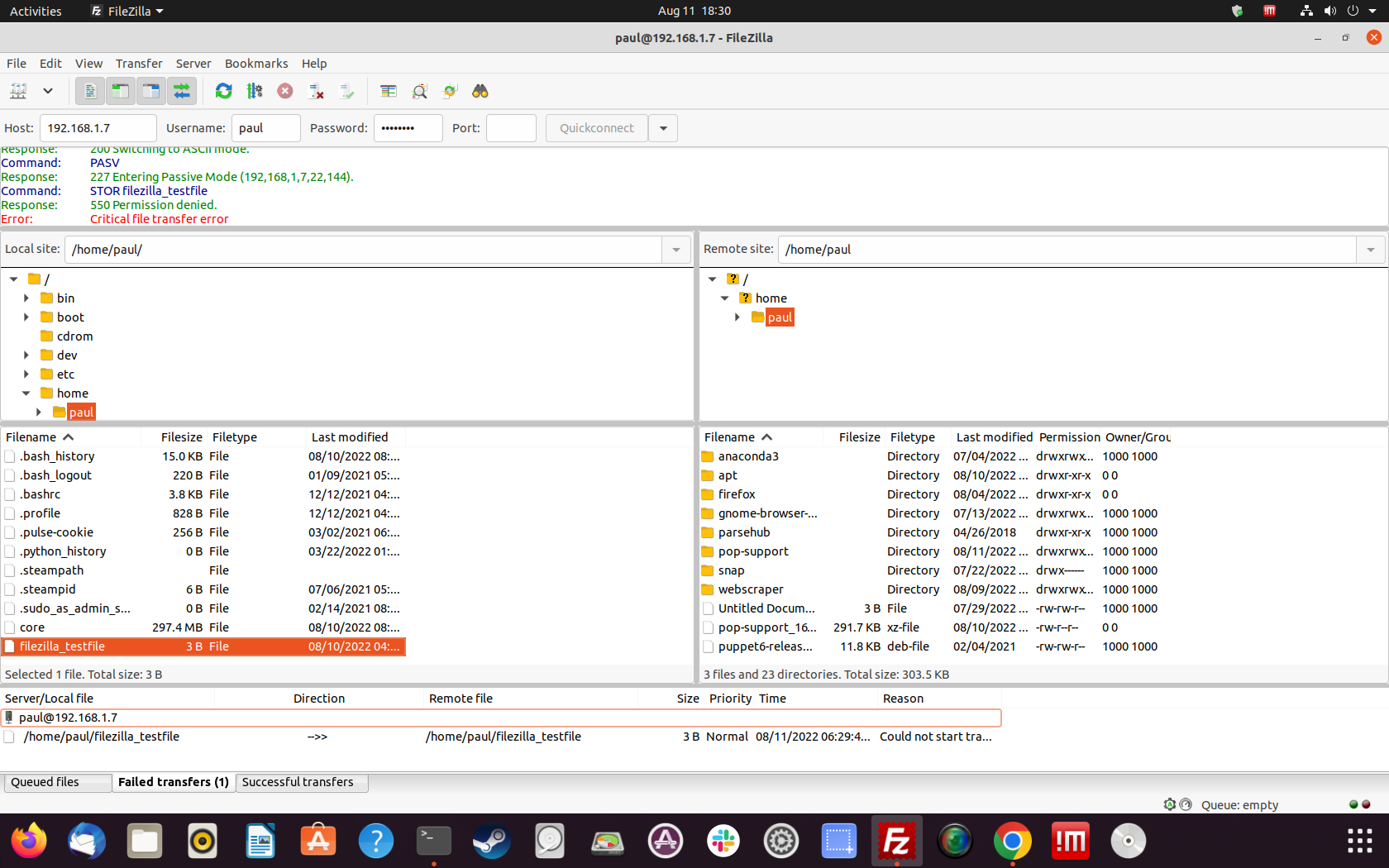This screenshot has height=868, width=1389.
Task: Open the Remote site path dropdown
Action: 1371,250
